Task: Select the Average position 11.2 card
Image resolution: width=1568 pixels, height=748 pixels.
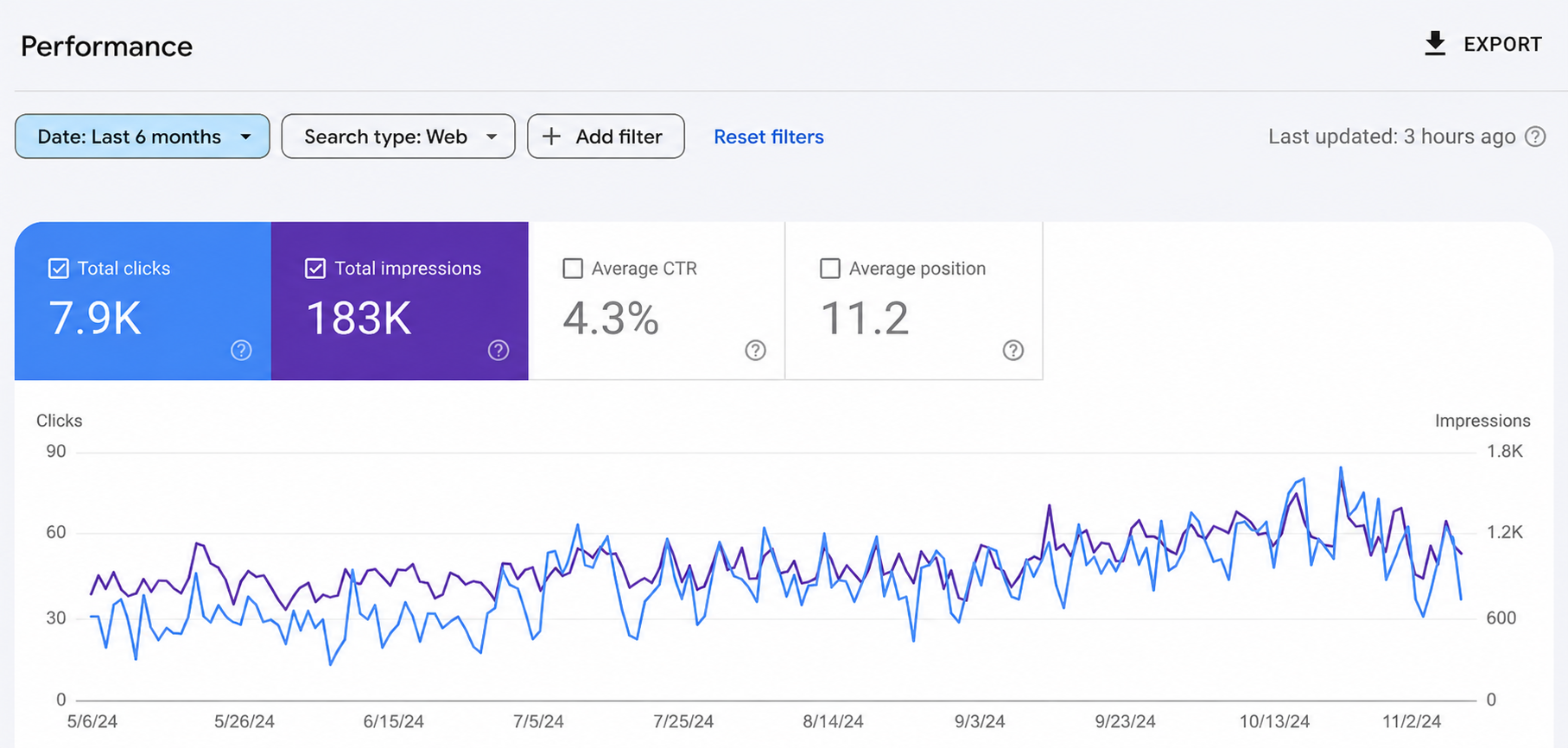Action: tap(914, 301)
